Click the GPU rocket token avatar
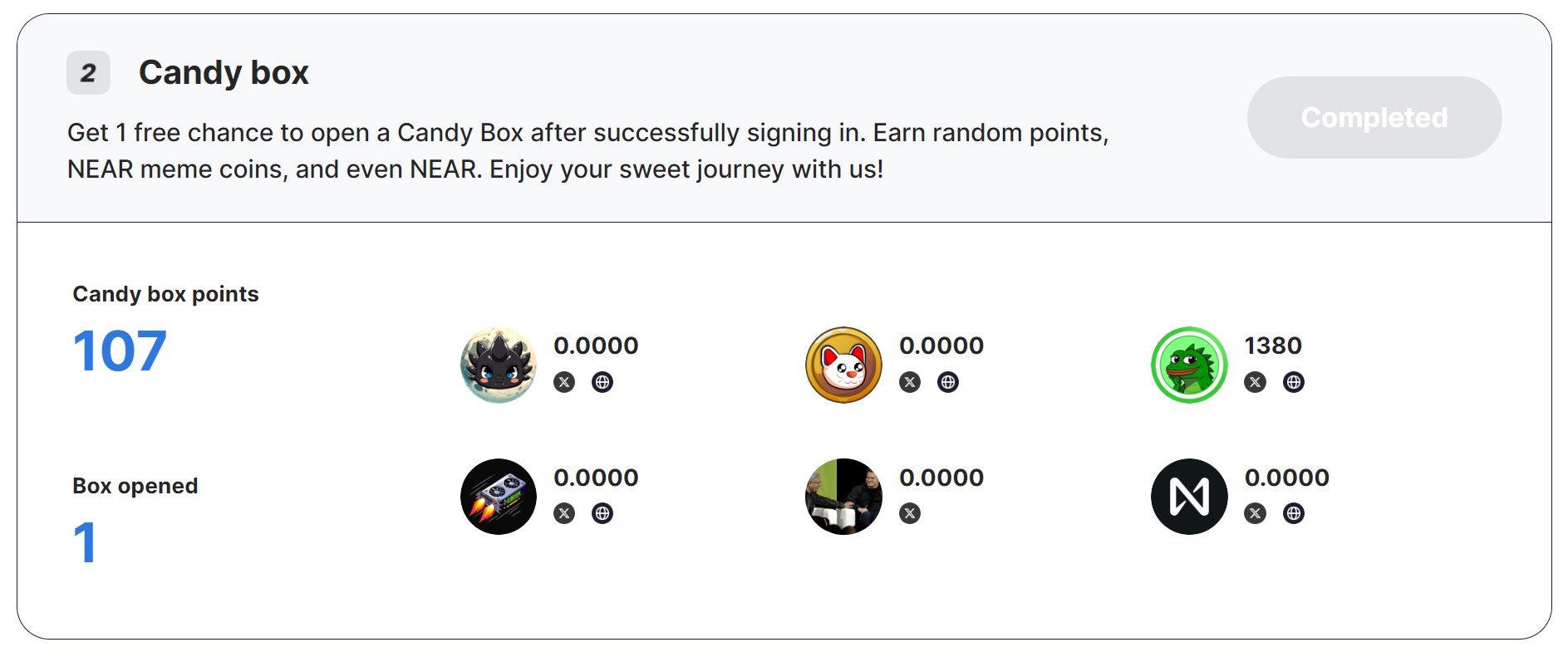 (x=499, y=497)
